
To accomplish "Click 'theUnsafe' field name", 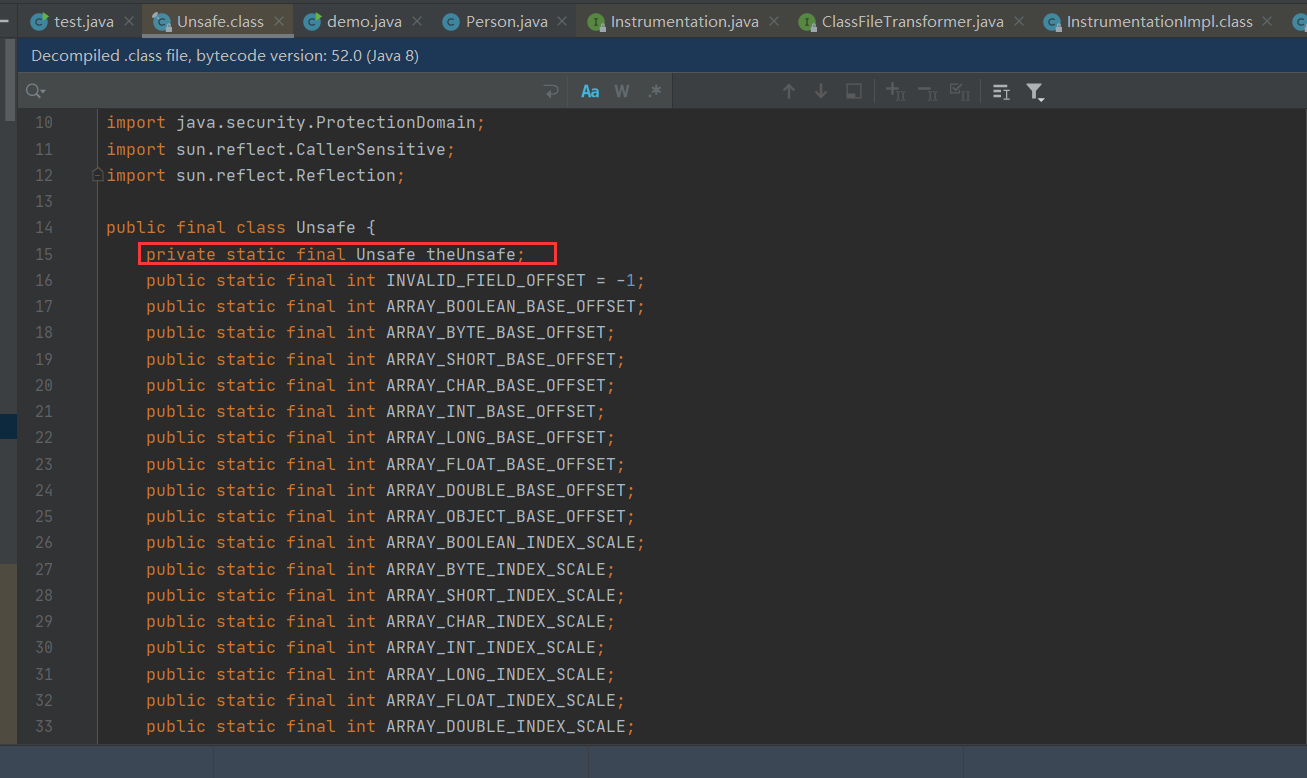I will (471, 254).
